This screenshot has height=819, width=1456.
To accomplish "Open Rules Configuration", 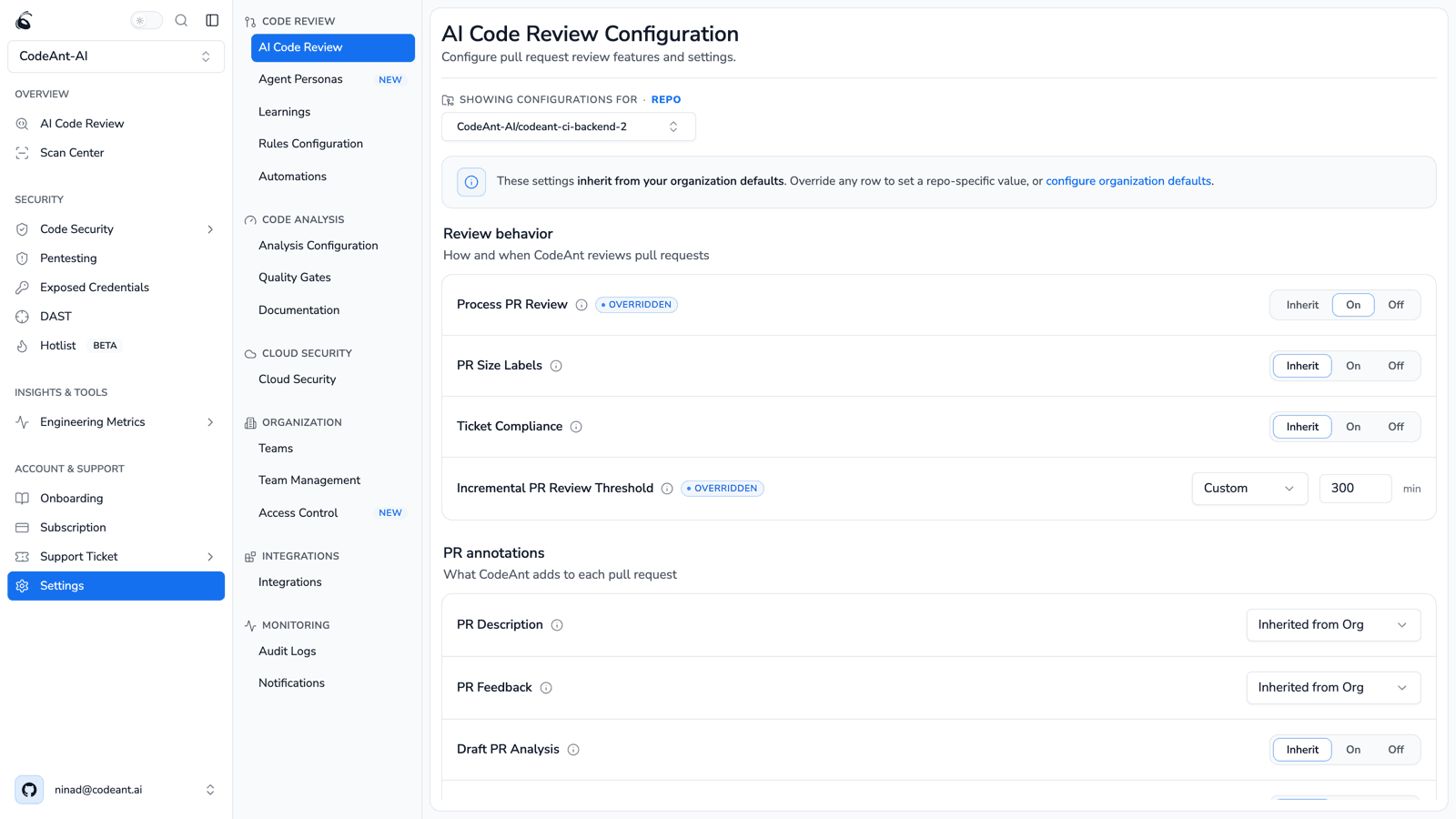I will click(333, 144).
